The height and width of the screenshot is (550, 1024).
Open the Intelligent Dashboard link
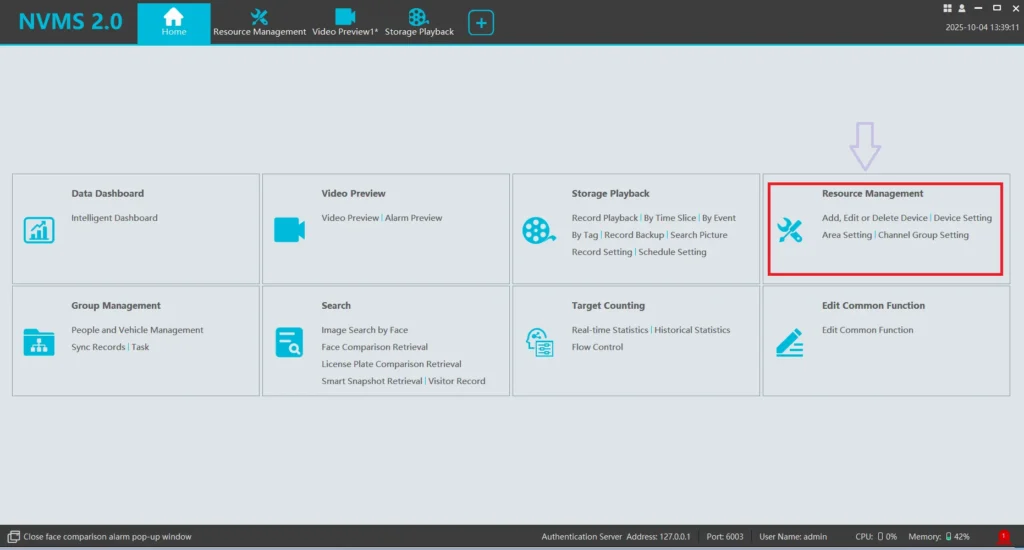(x=114, y=218)
